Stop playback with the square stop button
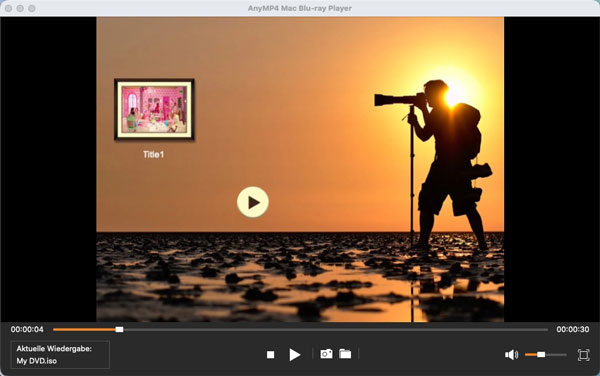600x376 pixels. pos(271,355)
